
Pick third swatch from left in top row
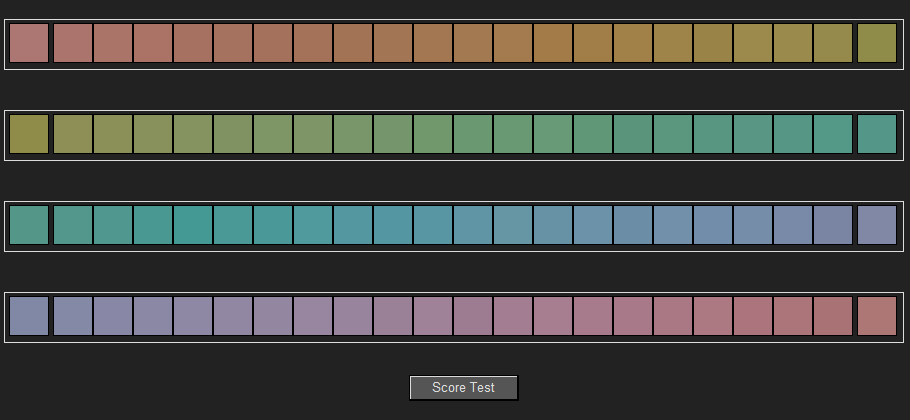(113, 43)
